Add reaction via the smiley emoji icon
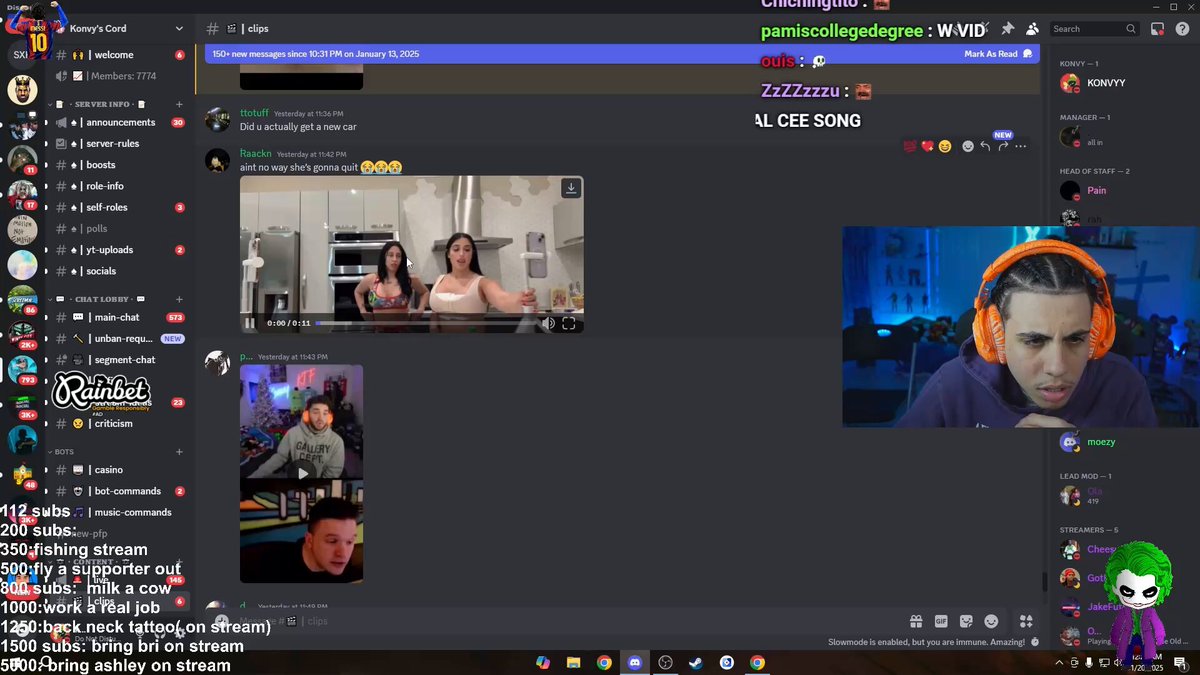This screenshot has width=1200, height=675. click(968, 146)
